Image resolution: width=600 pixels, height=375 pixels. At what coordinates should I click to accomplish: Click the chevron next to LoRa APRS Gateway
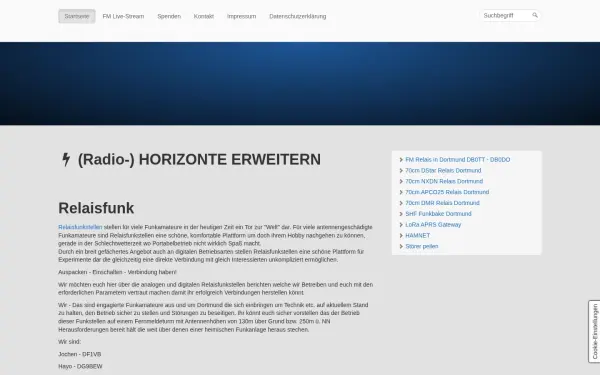(401, 225)
